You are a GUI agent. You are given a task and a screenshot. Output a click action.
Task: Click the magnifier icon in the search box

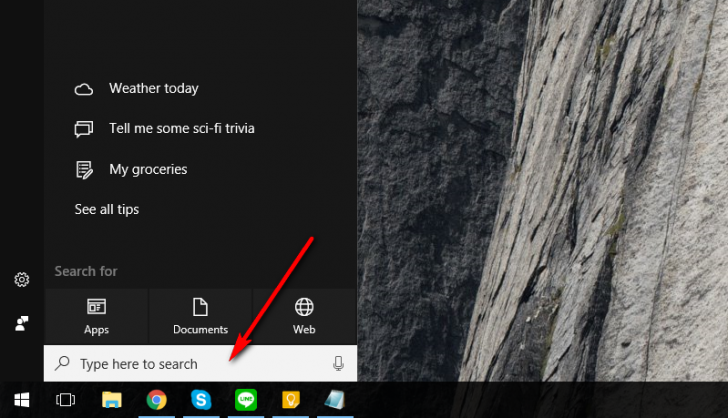pyautogui.click(x=62, y=363)
